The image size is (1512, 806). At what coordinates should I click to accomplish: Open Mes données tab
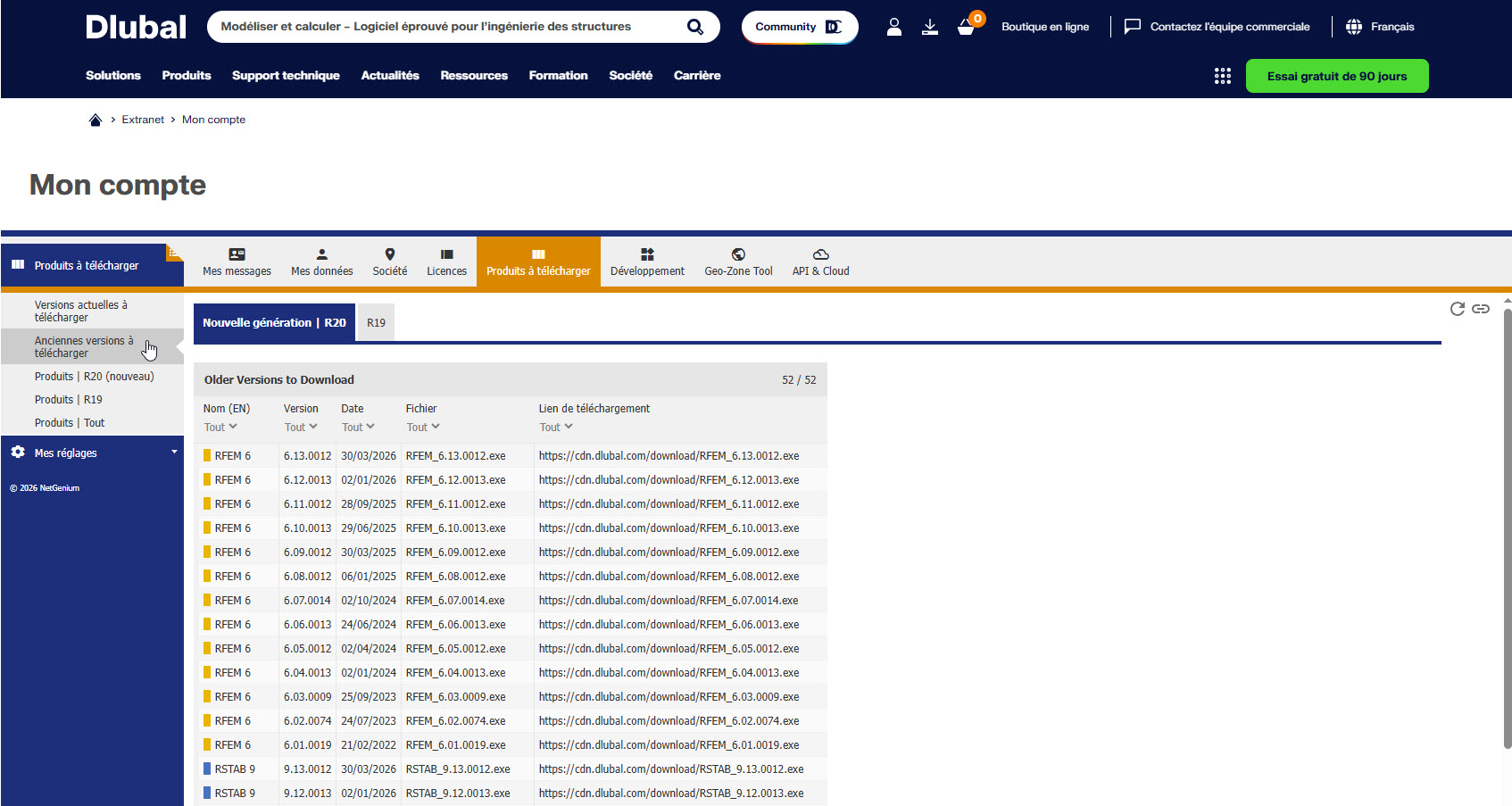tap(322, 262)
